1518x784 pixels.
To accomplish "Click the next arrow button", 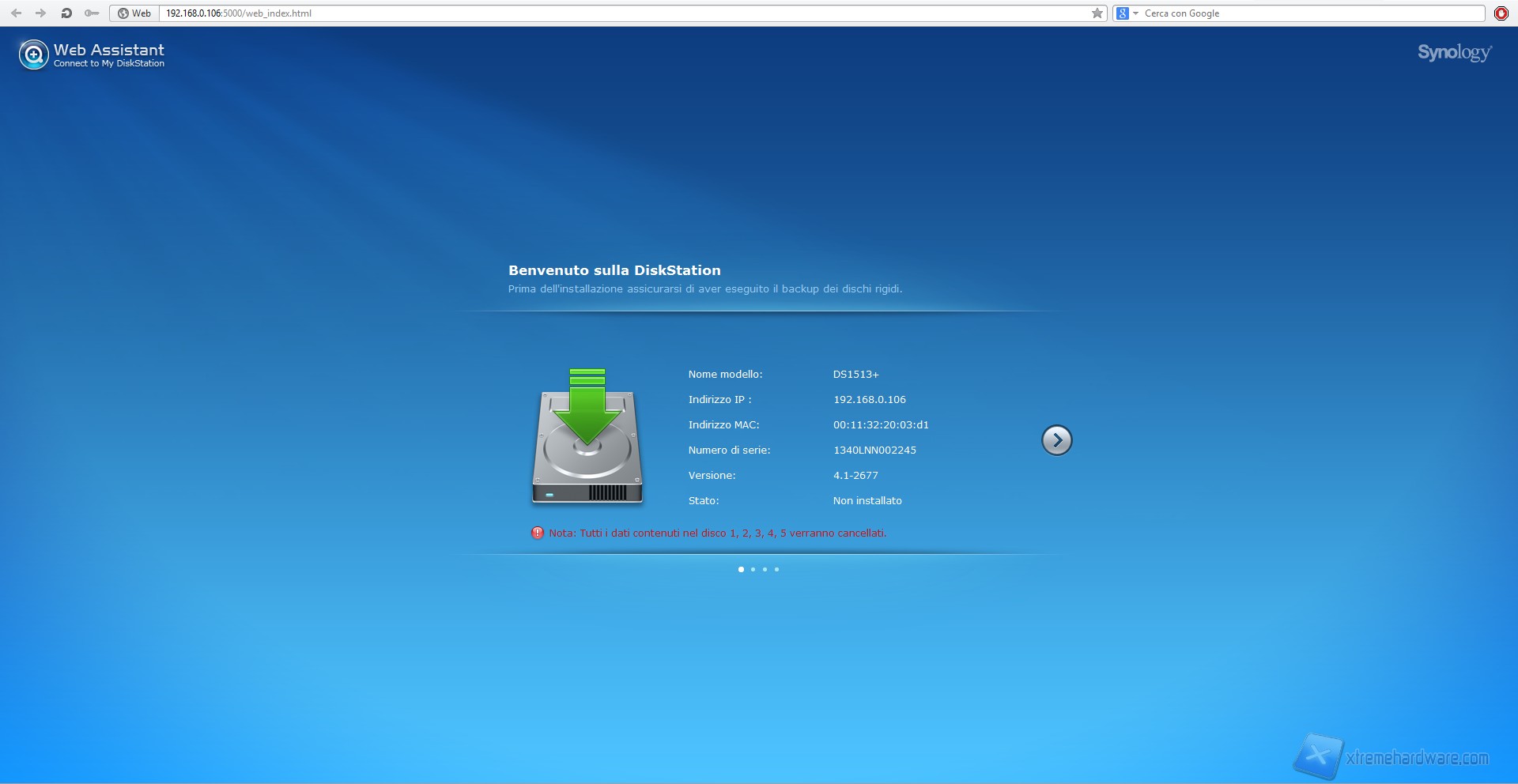I will [x=1056, y=440].
